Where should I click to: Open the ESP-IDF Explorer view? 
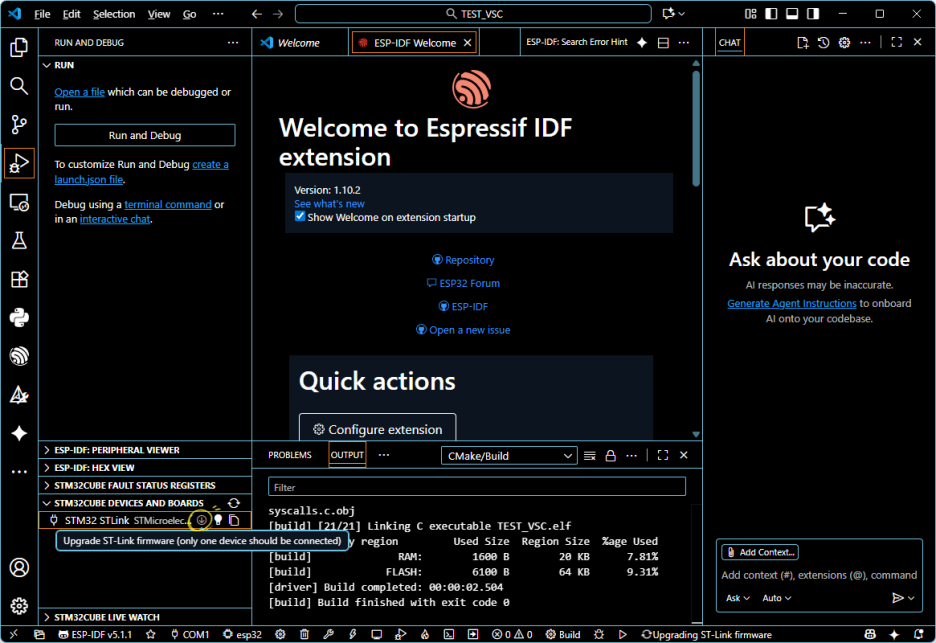pos(19,356)
